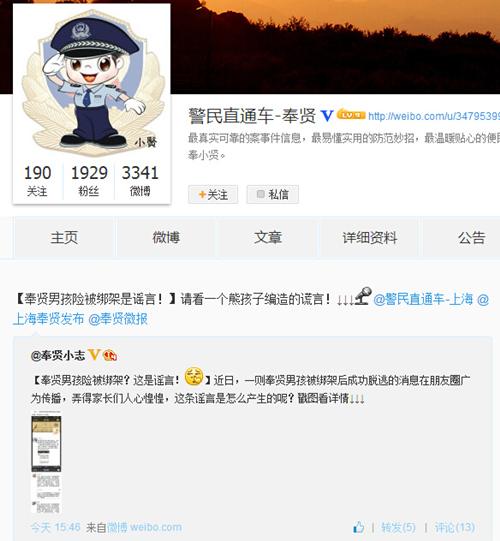
Task: Click the thumbs-up like icon
Action: pyautogui.click(x=359, y=527)
